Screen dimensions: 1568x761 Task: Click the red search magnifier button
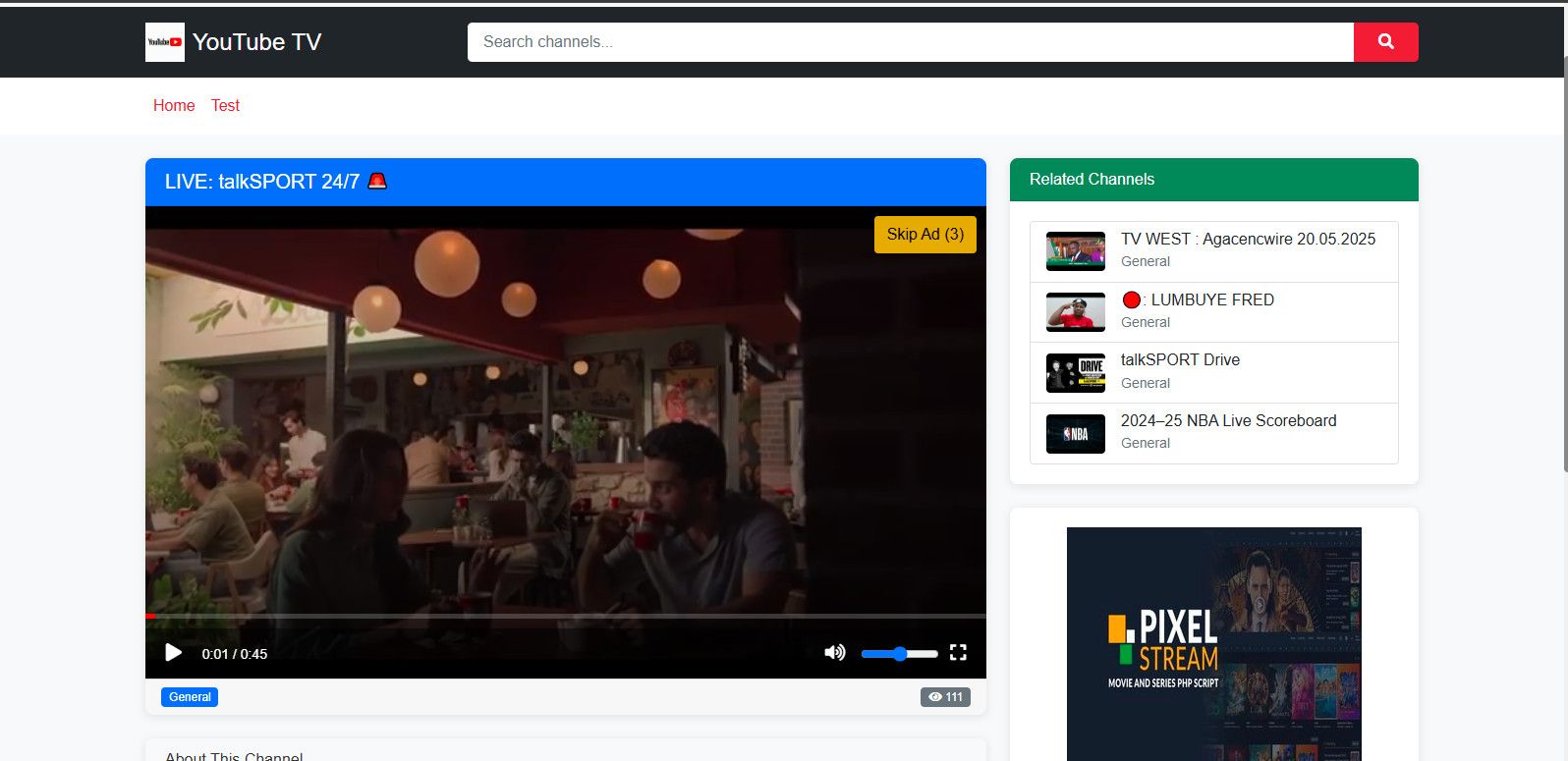[x=1385, y=42]
